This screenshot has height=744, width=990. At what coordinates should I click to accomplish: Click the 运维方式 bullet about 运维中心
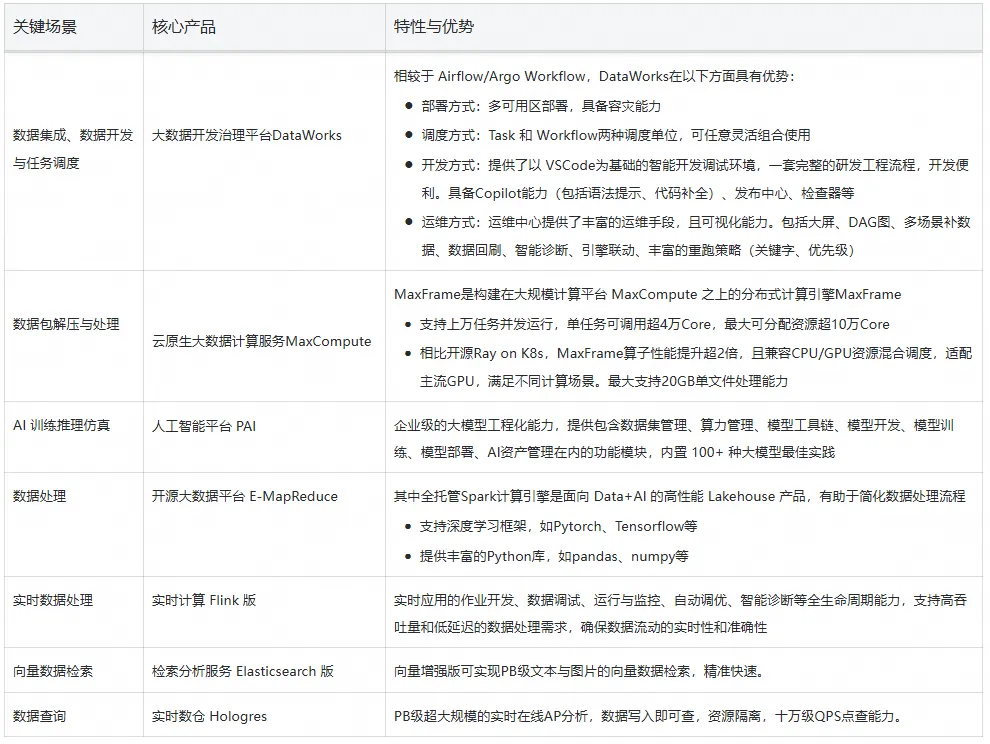coord(696,236)
